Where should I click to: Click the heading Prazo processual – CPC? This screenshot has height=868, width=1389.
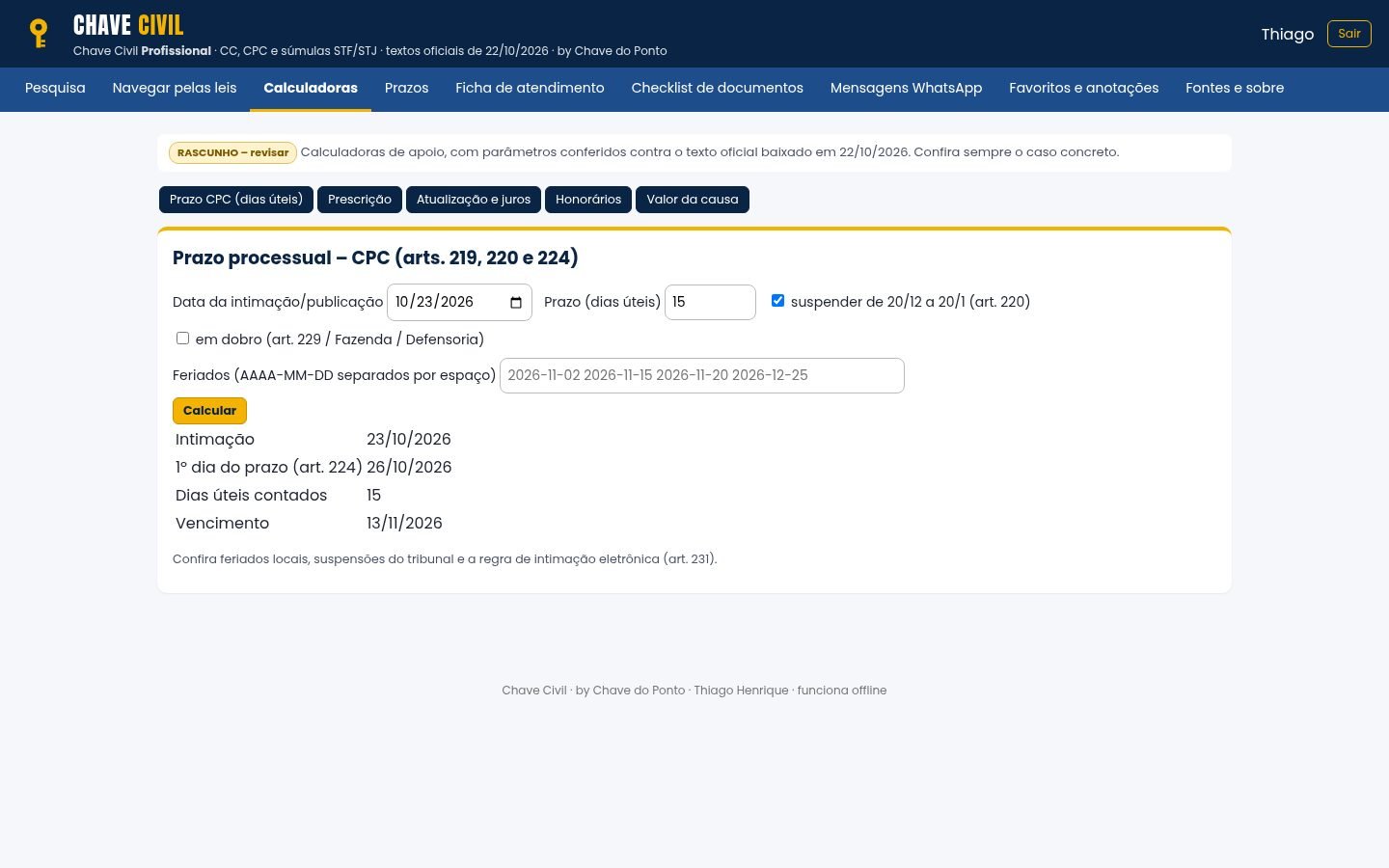pyautogui.click(x=375, y=258)
